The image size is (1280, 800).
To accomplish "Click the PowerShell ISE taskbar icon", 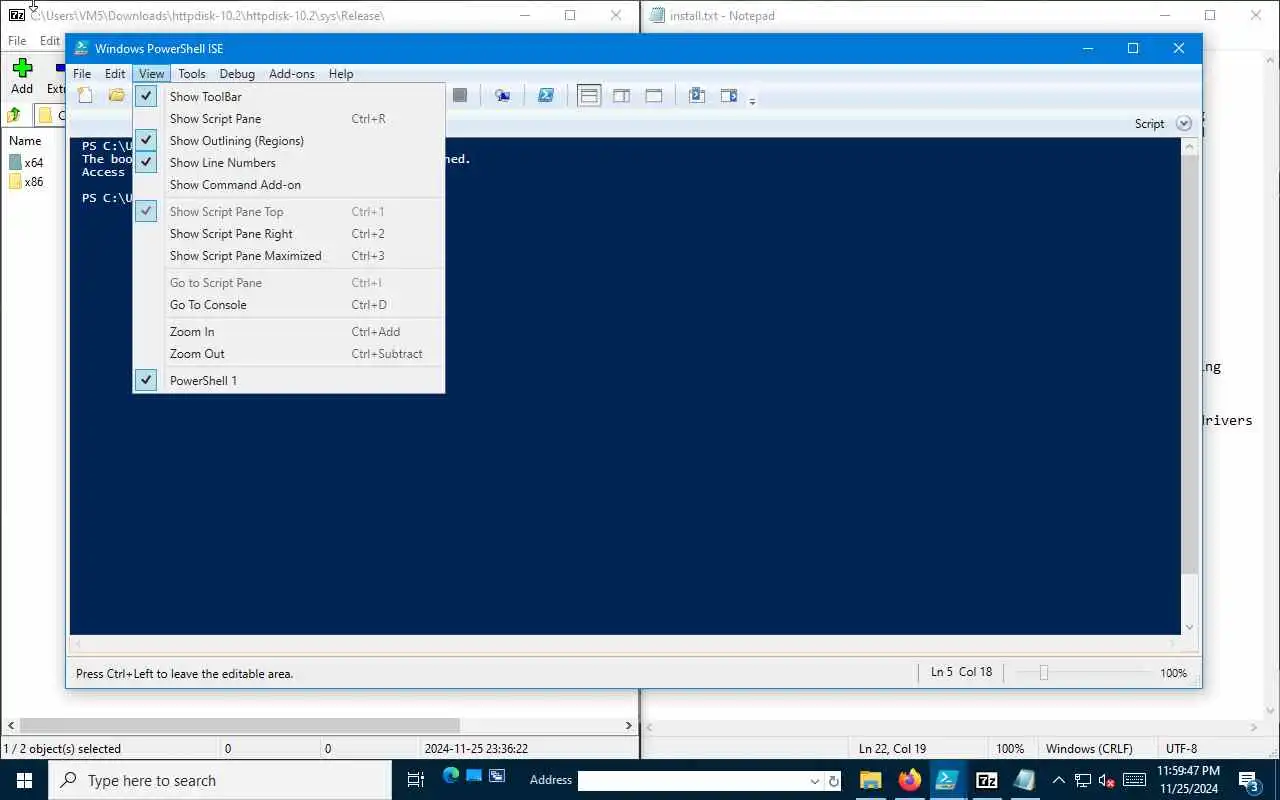I will [947, 780].
